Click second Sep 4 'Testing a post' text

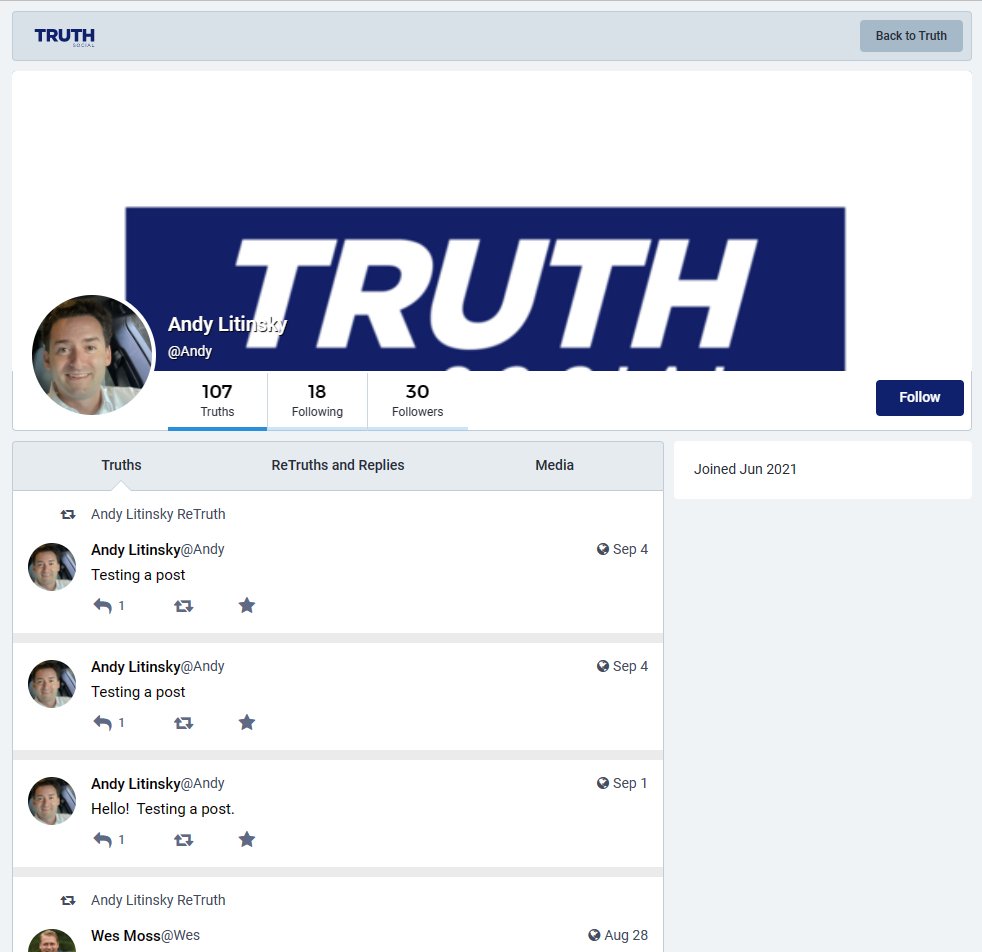coord(138,692)
